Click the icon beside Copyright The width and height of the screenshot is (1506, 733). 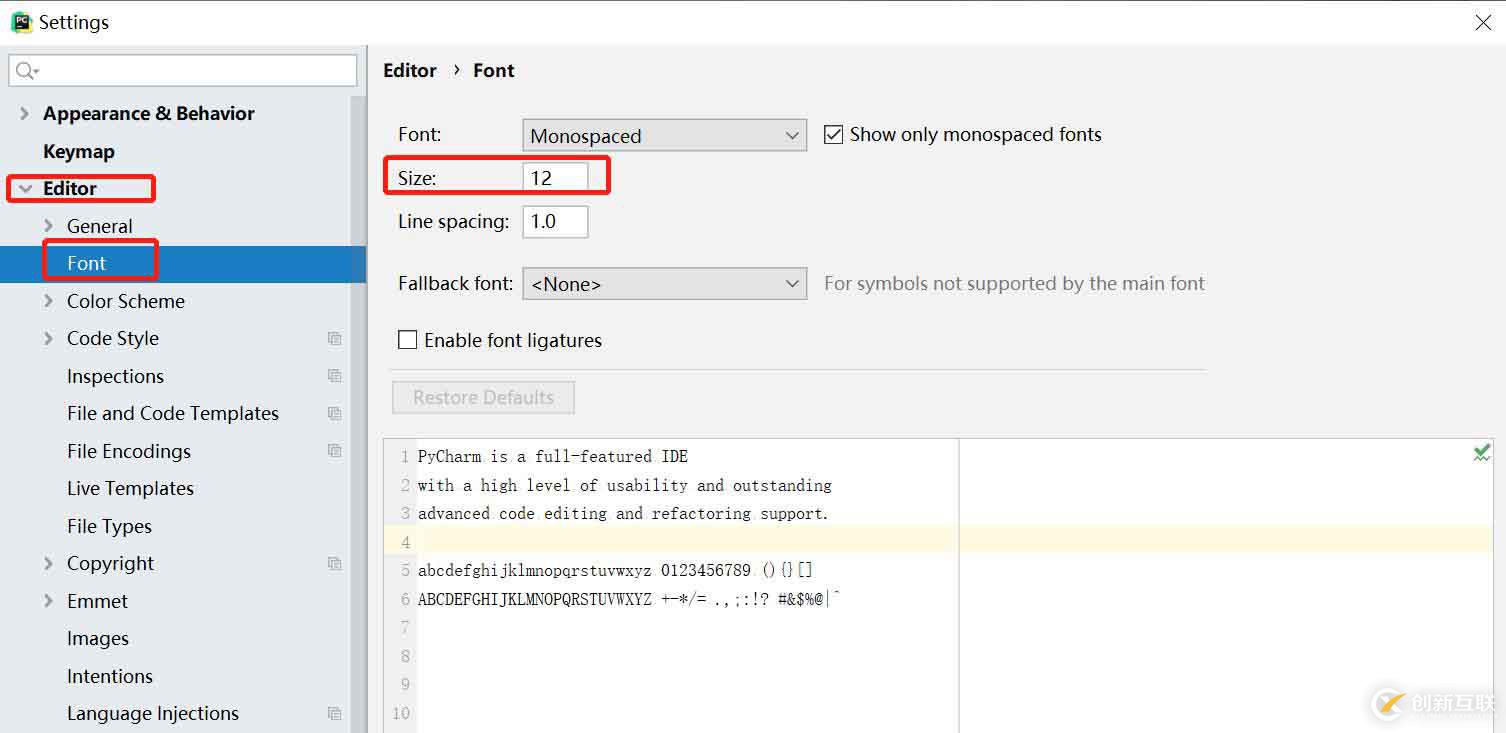tap(335, 564)
